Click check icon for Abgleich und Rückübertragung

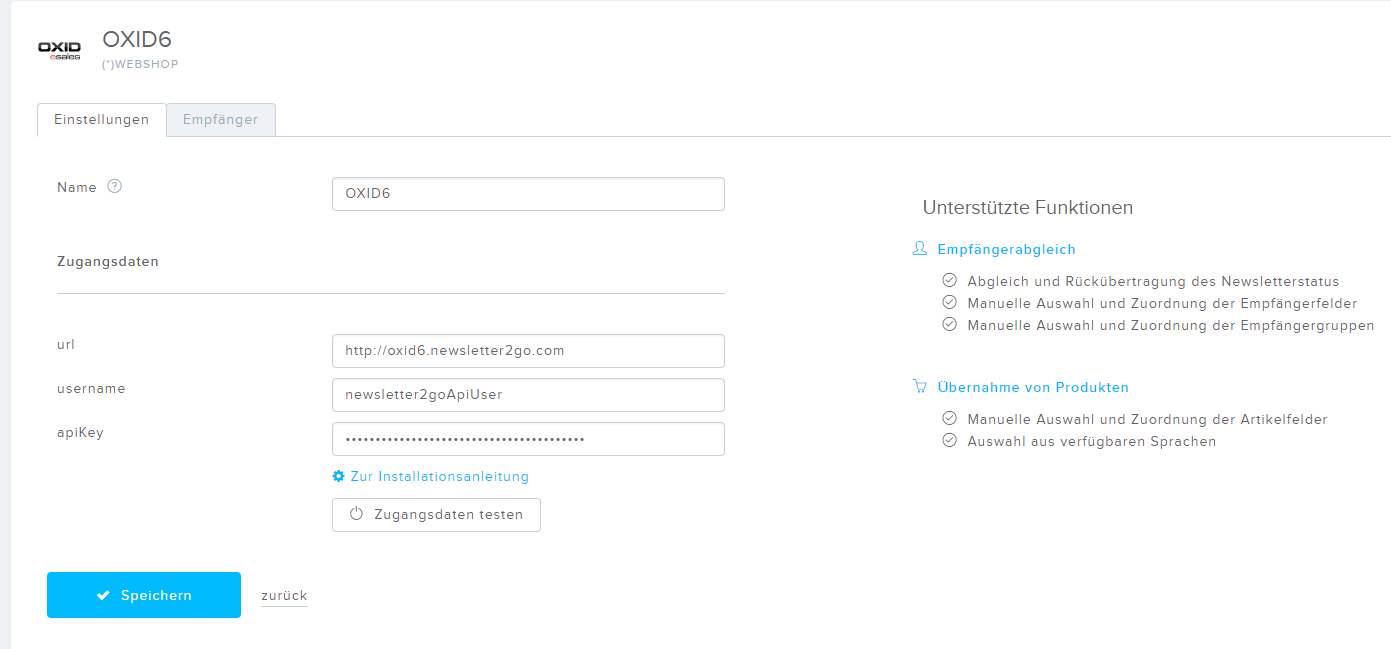point(950,281)
